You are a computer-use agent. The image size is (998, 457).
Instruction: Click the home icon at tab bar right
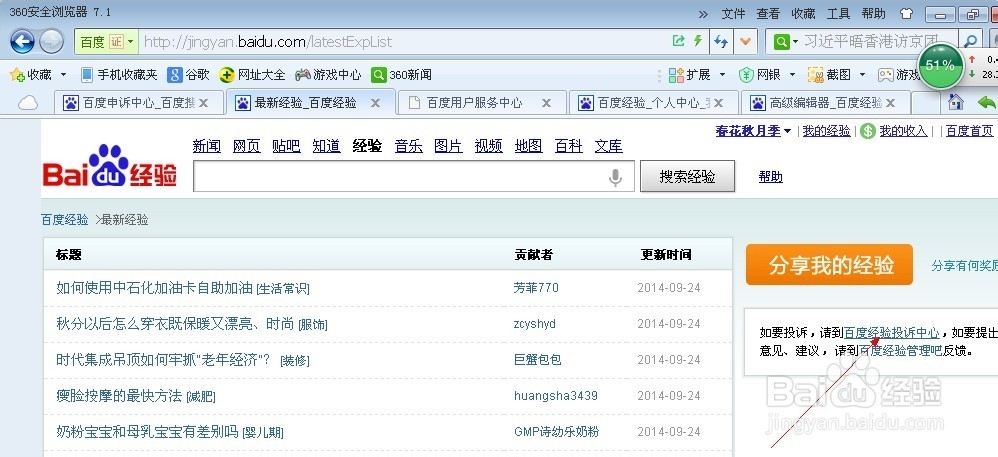coord(955,102)
